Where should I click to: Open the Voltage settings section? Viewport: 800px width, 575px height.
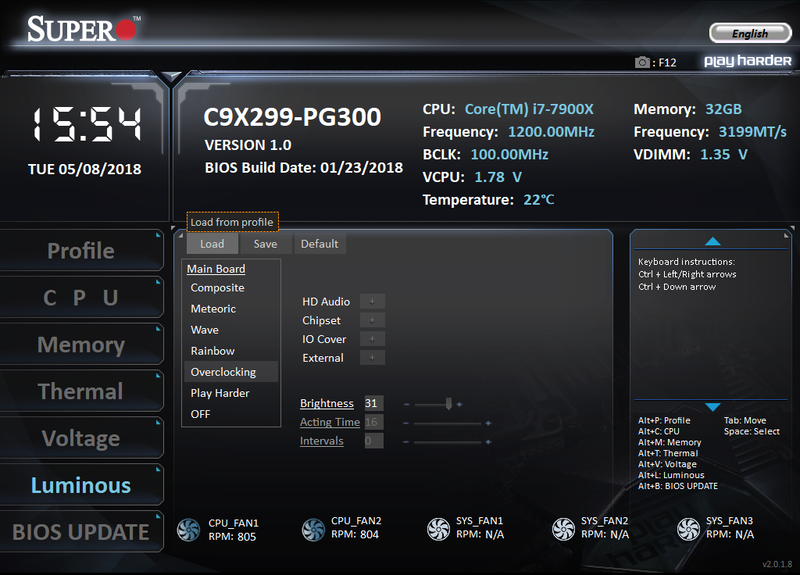(81, 438)
